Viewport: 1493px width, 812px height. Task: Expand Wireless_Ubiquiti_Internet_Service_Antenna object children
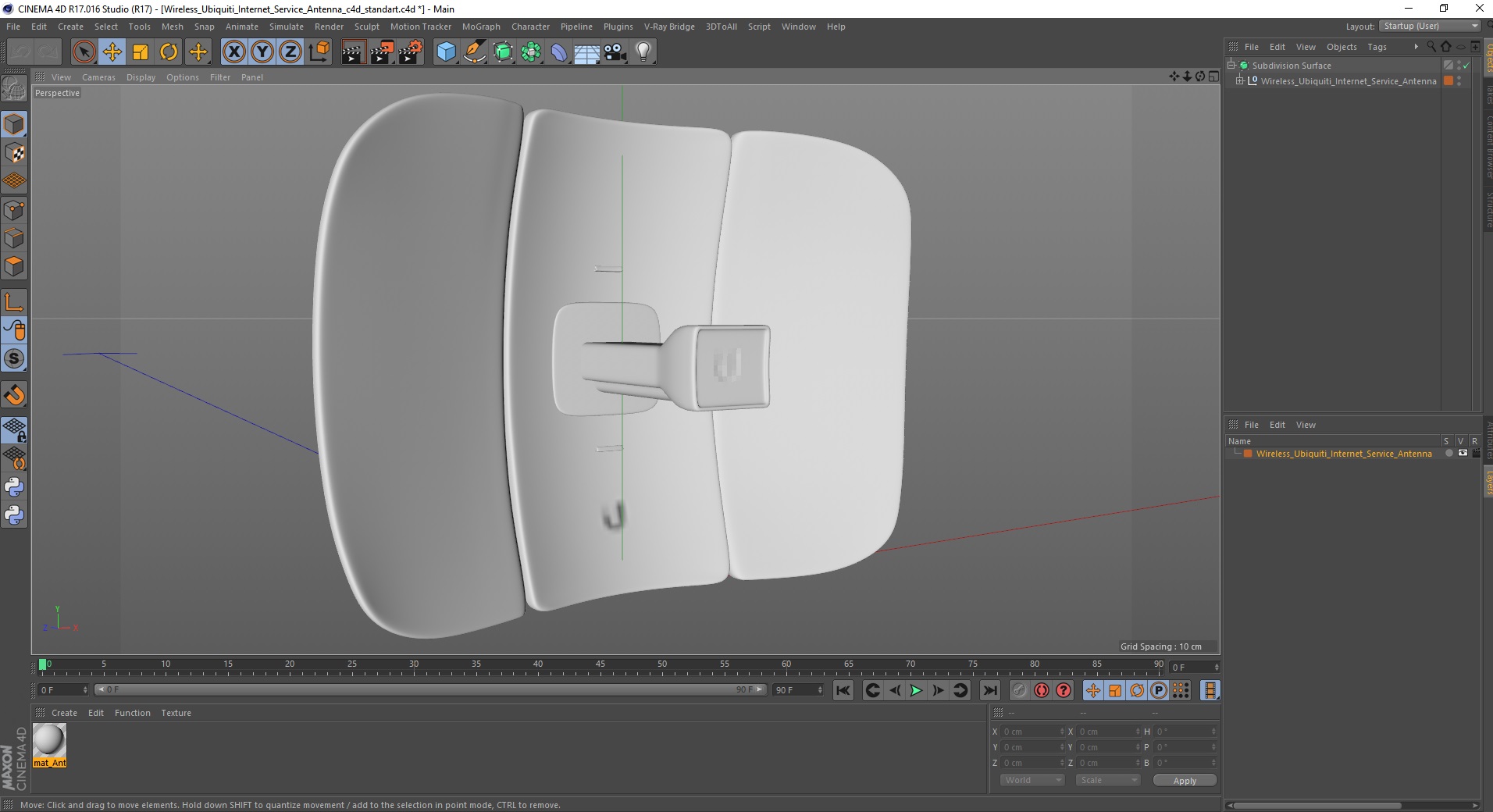pyautogui.click(x=1239, y=80)
